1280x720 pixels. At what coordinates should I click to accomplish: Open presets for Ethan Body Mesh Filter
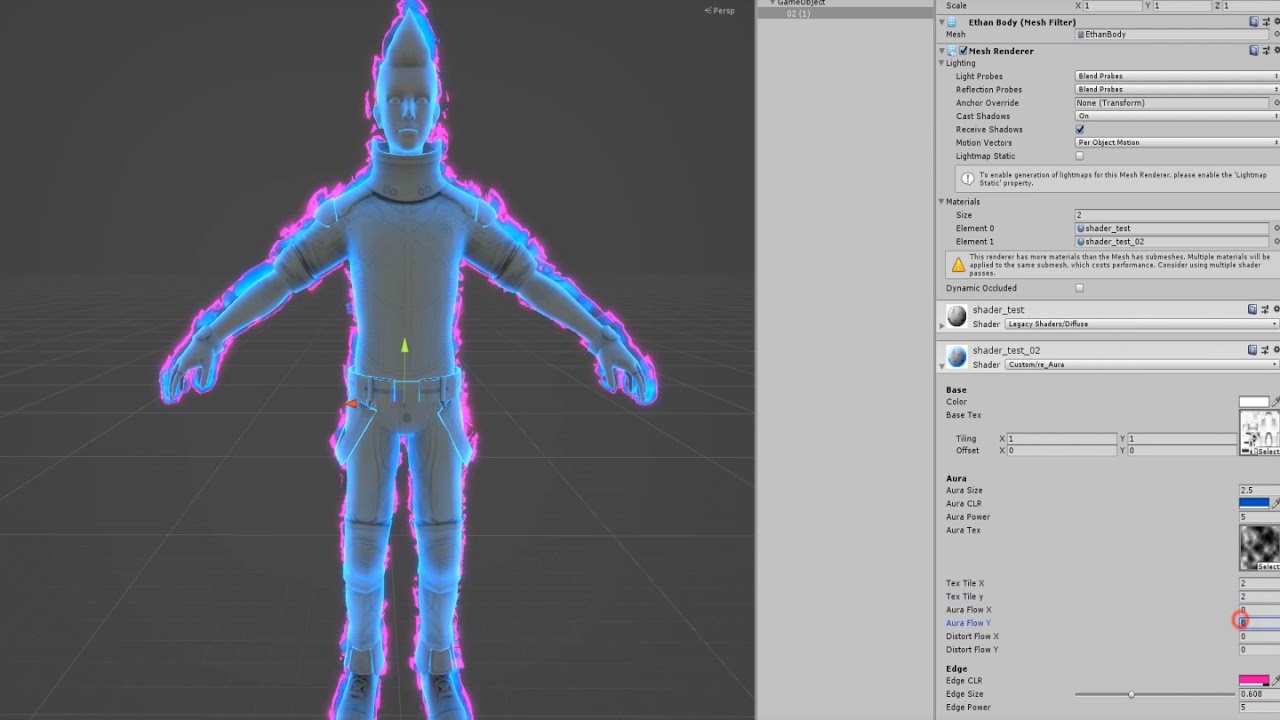click(x=1265, y=22)
